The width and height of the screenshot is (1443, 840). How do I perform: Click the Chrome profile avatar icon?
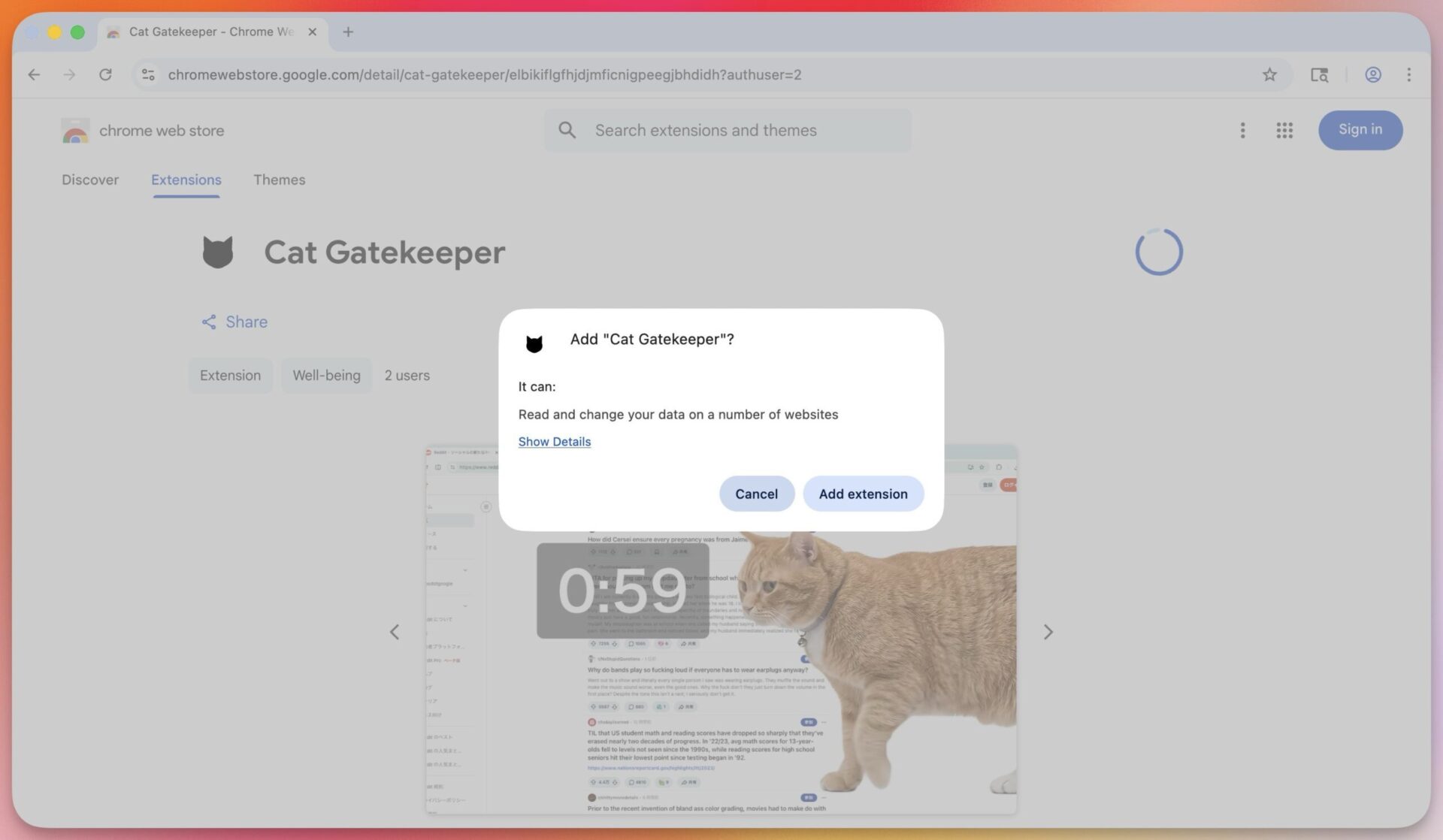click(1372, 74)
